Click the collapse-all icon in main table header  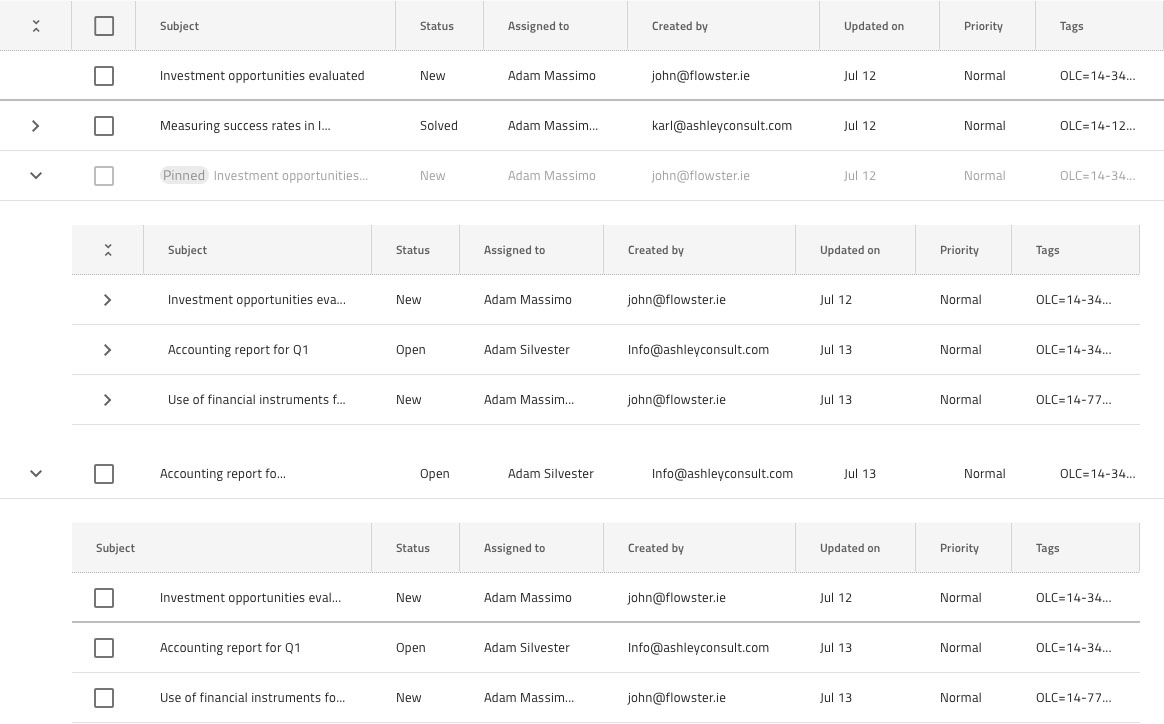tap(36, 26)
